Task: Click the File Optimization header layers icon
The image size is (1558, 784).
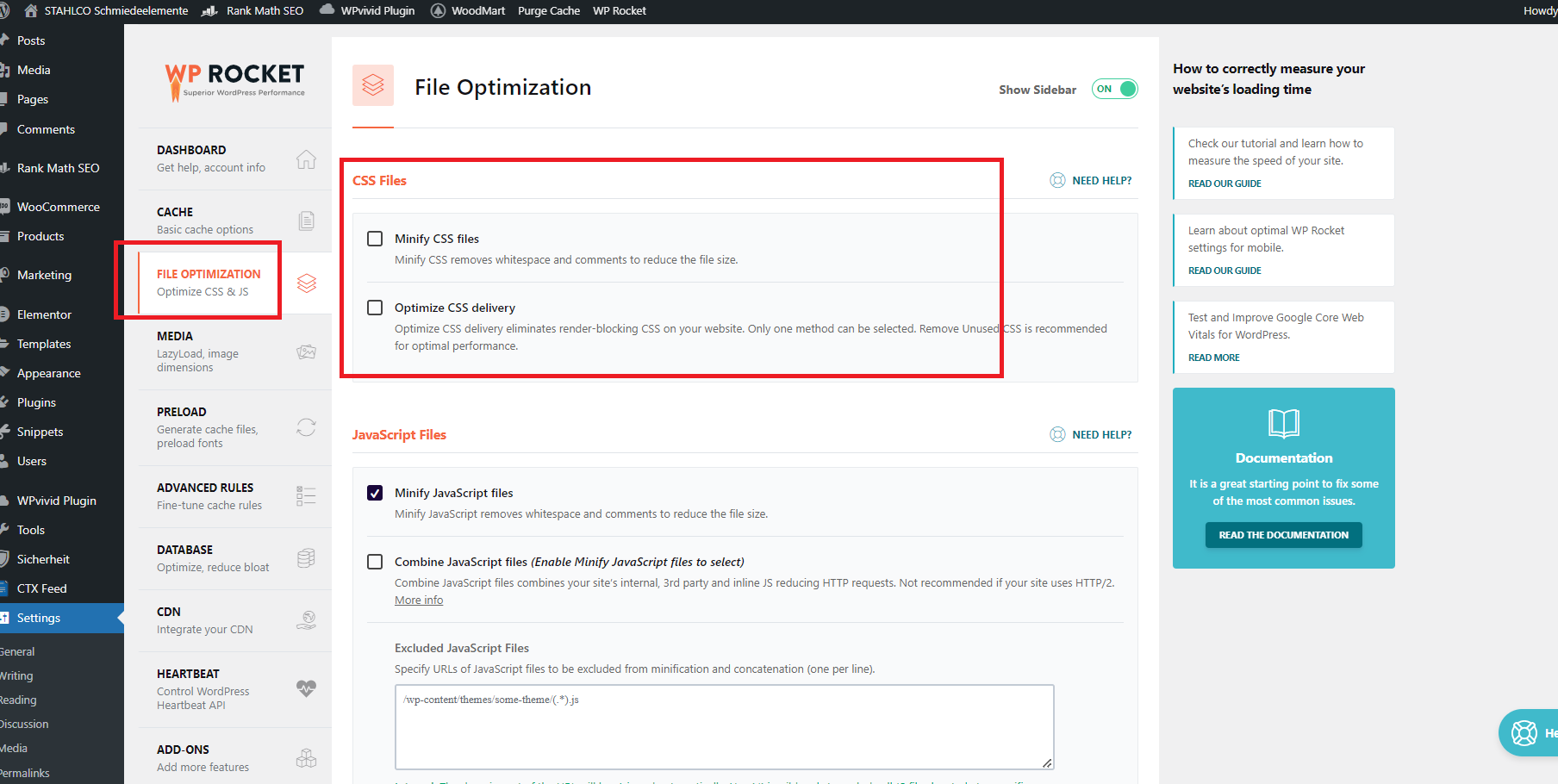Action: tap(373, 85)
